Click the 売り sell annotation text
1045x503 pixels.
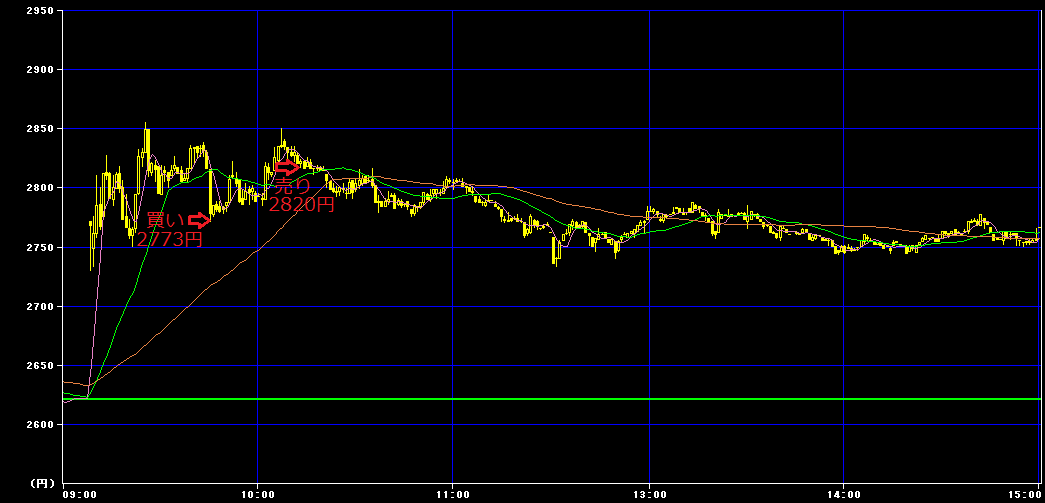(x=293, y=186)
